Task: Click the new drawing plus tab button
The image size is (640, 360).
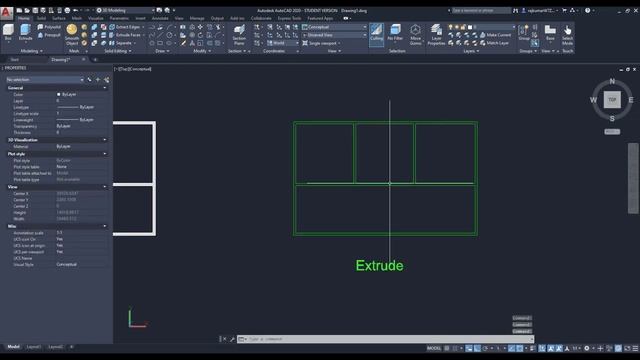Action: (95, 60)
